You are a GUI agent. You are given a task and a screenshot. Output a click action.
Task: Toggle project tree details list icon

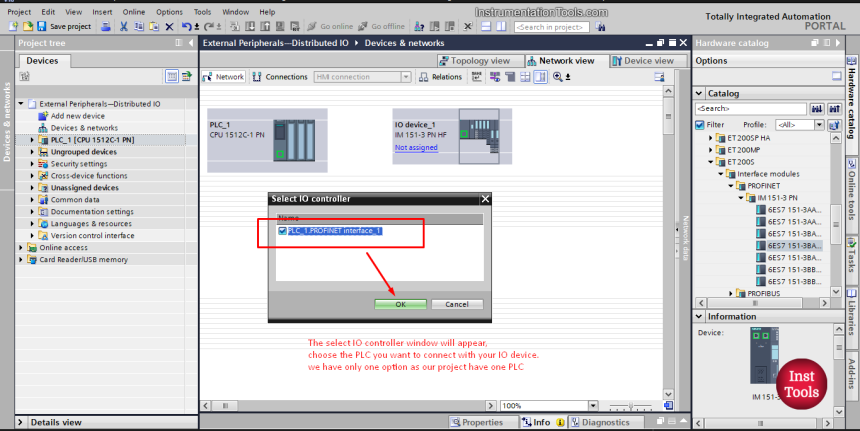click(x=172, y=77)
